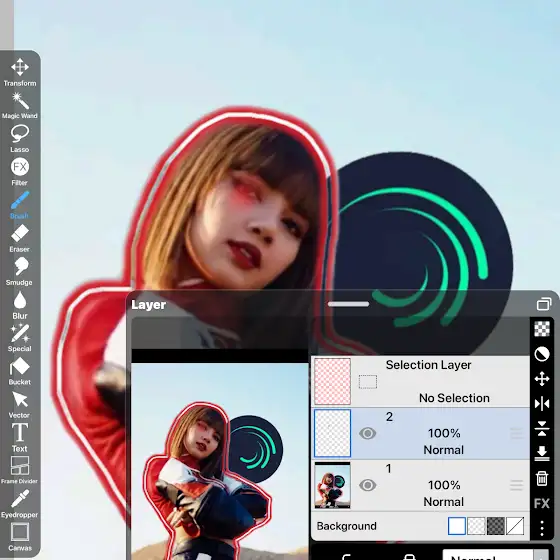The height and width of the screenshot is (560, 560).
Task: Select the Bucket fill tool
Action: pyautogui.click(x=20, y=371)
